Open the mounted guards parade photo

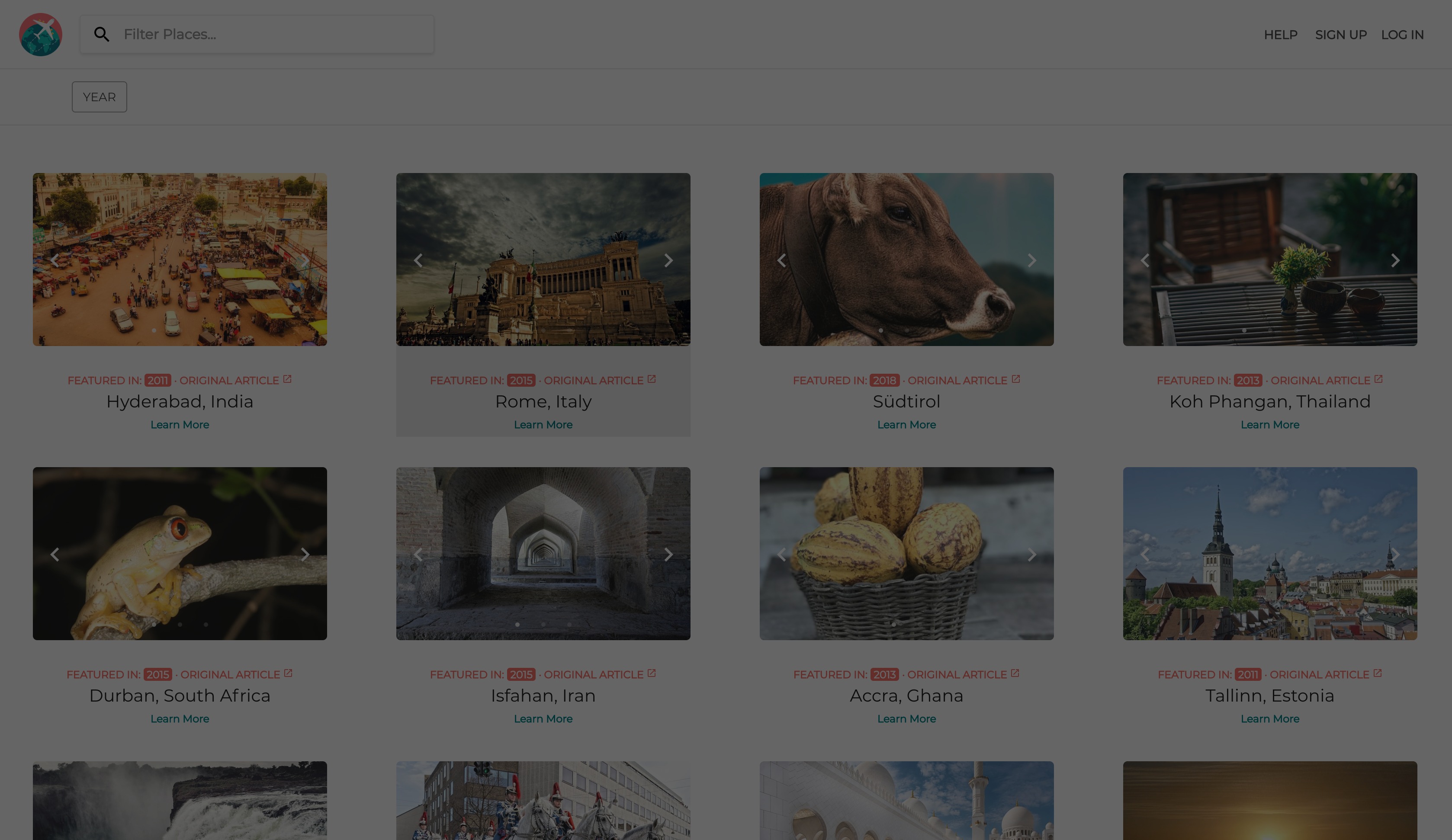543,801
